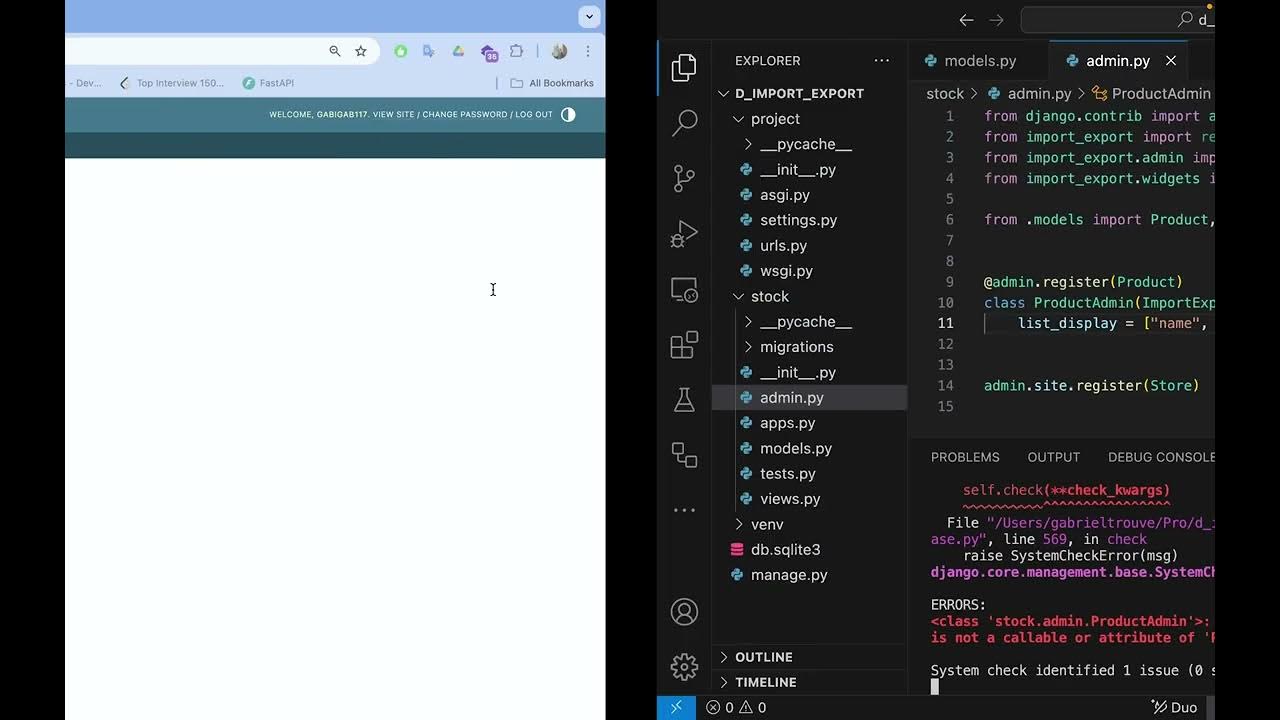Screen dimensions: 1280x720
Task: Switch to the OUTPUT panel tab
Action: pyautogui.click(x=1053, y=457)
